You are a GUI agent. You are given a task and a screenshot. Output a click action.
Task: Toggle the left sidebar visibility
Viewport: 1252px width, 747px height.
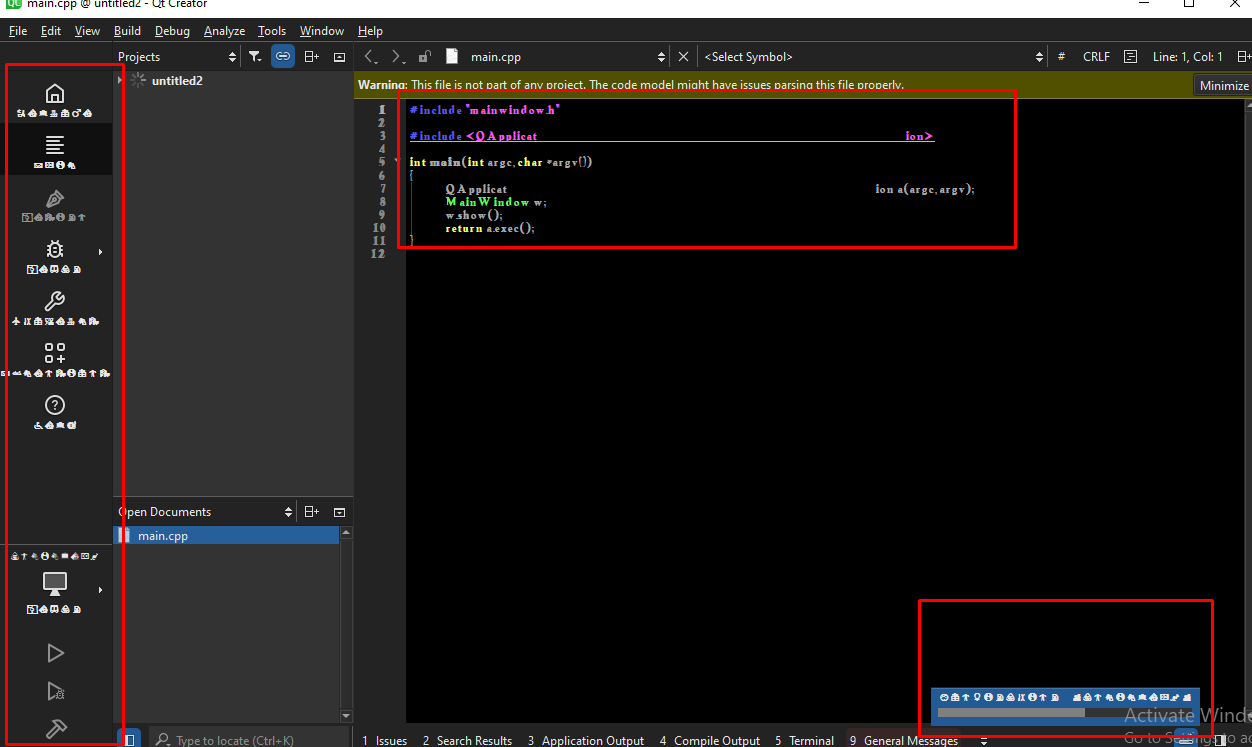[128, 739]
